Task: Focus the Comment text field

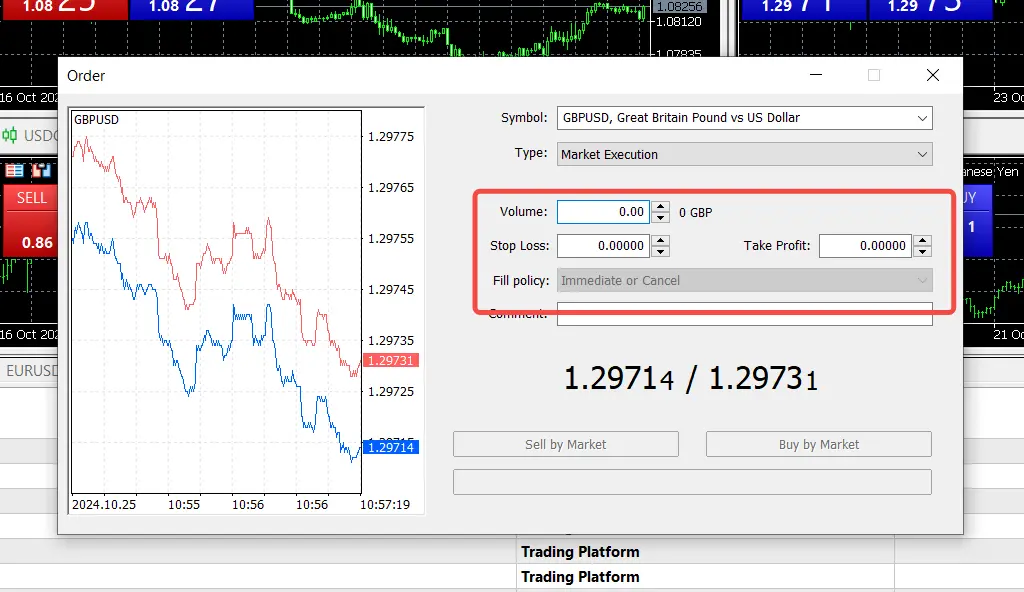Action: (744, 315)
